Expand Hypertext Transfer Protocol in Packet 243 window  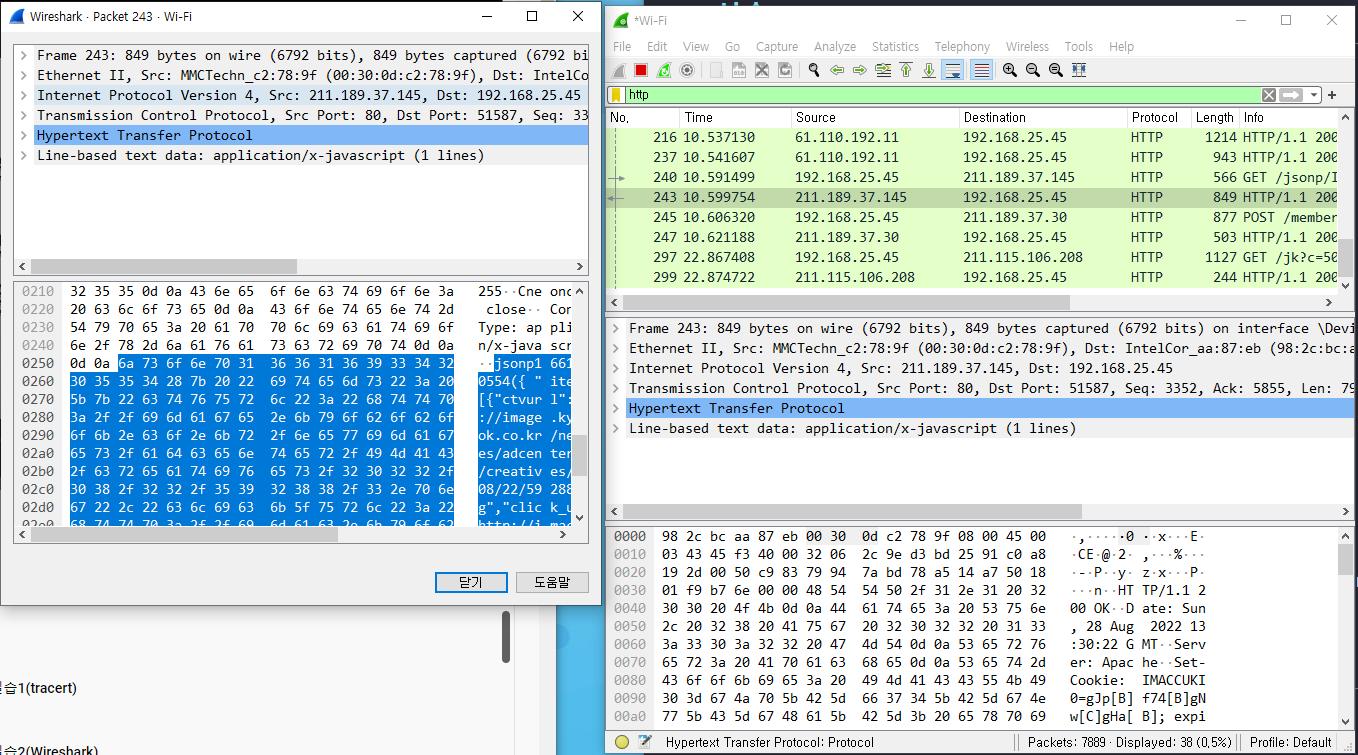point(23,135)
